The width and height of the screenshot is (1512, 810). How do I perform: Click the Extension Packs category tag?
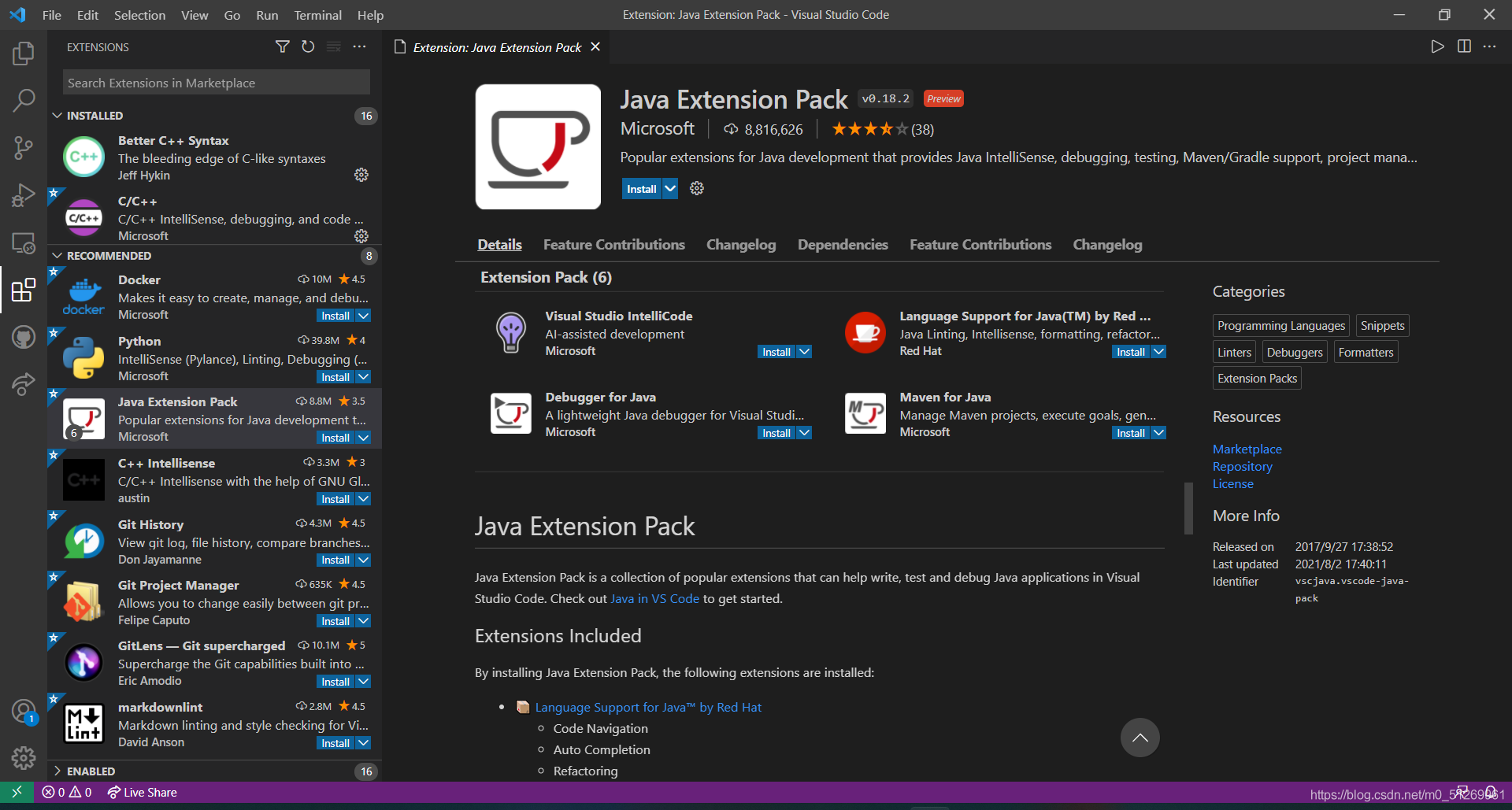tap(1257, 379)
